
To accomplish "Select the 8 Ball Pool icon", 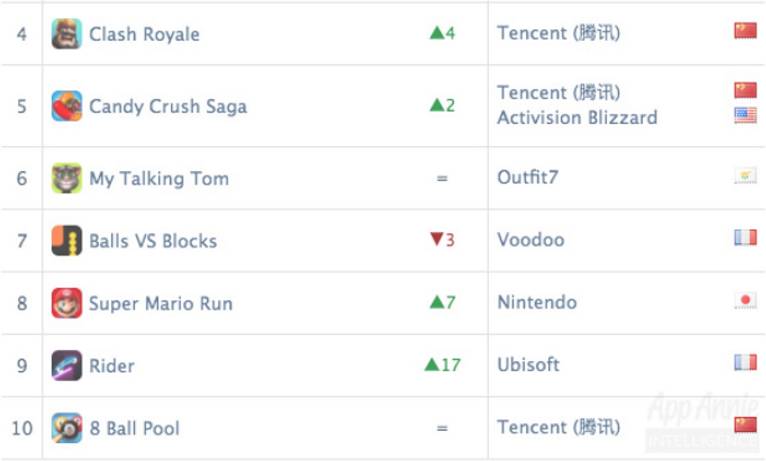I will pos(67,428).
